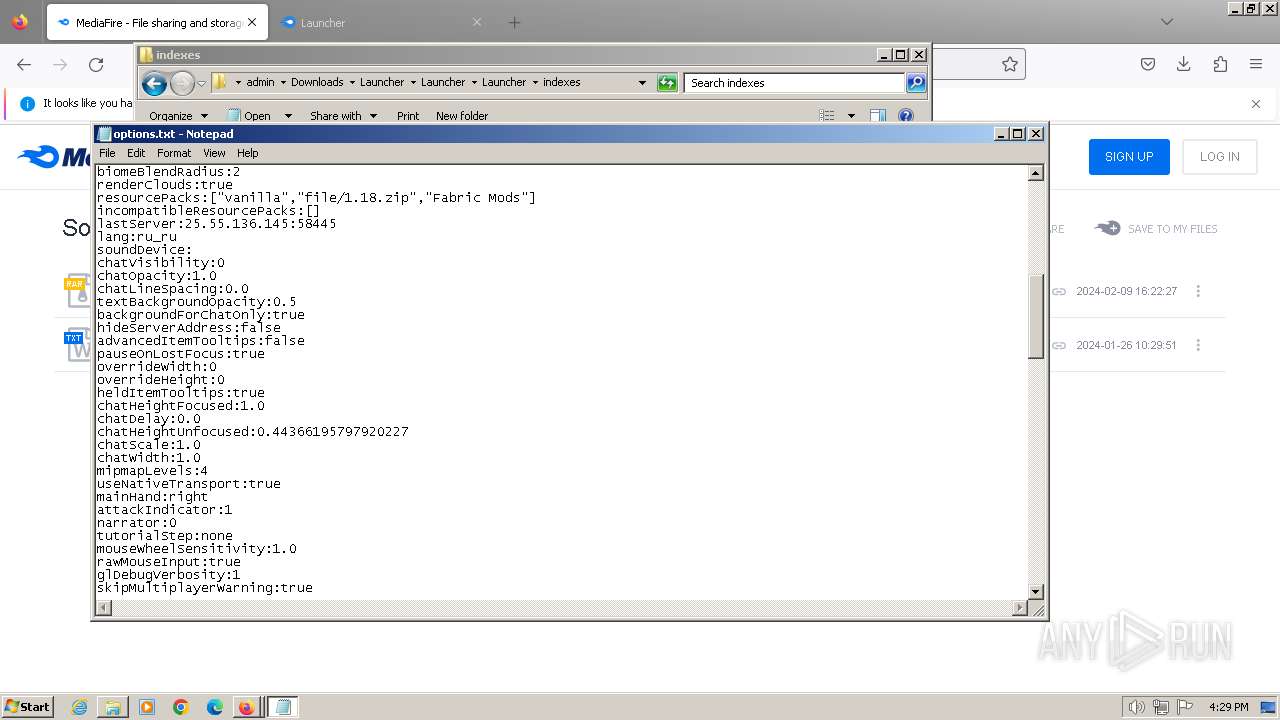
Task: Open the View menu in Notepad
Action: coord(214,153)
